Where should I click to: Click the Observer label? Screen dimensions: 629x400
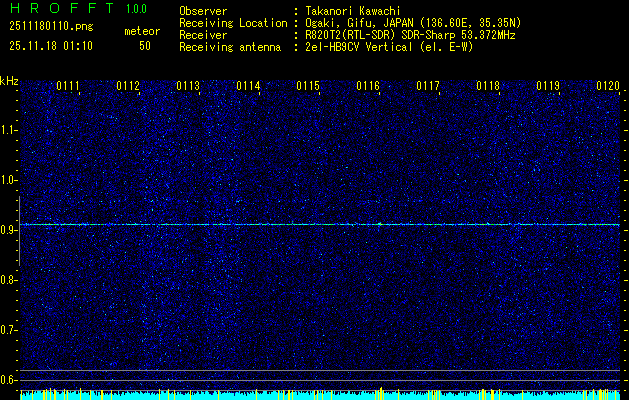203,11
